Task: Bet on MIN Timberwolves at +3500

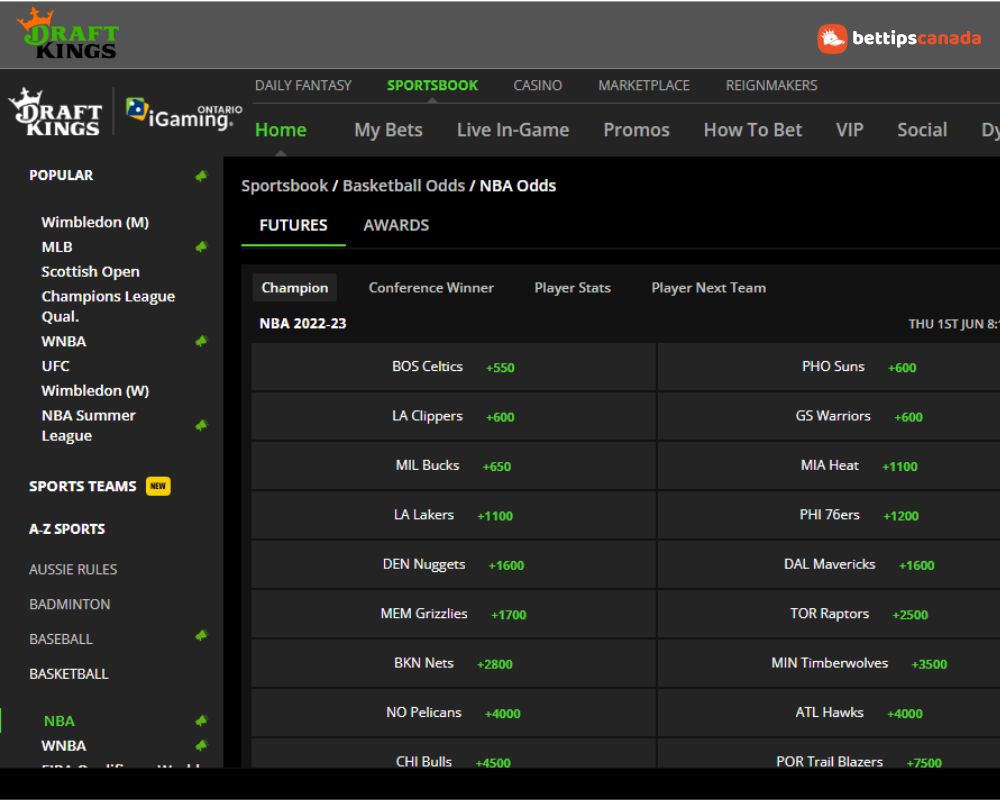Action: [x=829, y=663]
